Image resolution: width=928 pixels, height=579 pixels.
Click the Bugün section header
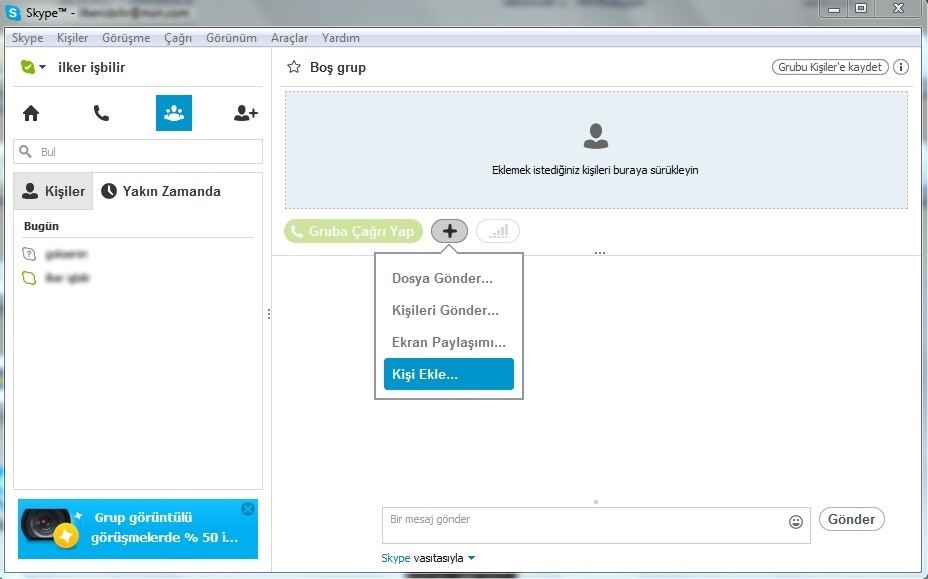[41, 226]
